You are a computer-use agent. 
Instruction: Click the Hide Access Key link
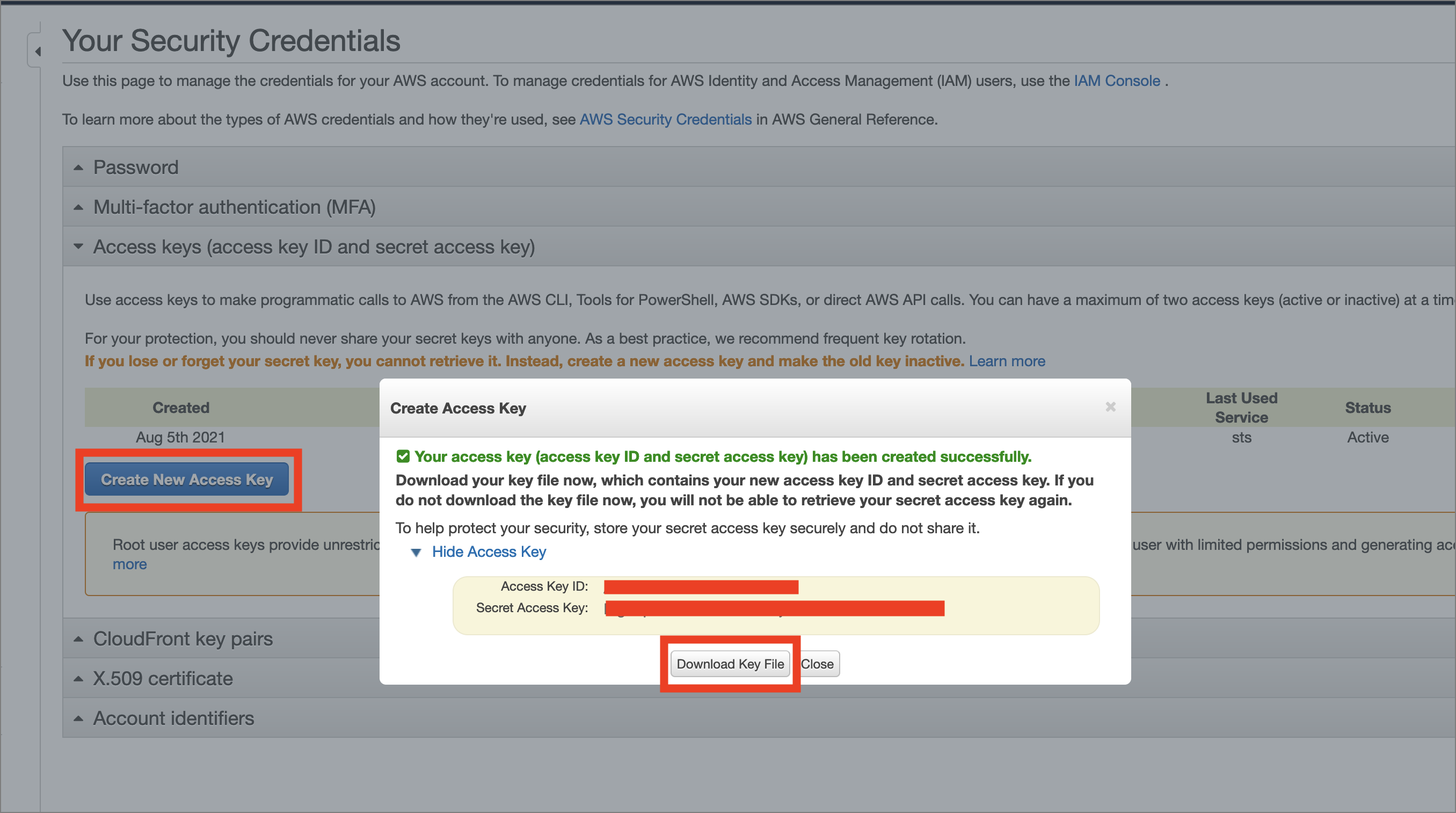(489, 552)
